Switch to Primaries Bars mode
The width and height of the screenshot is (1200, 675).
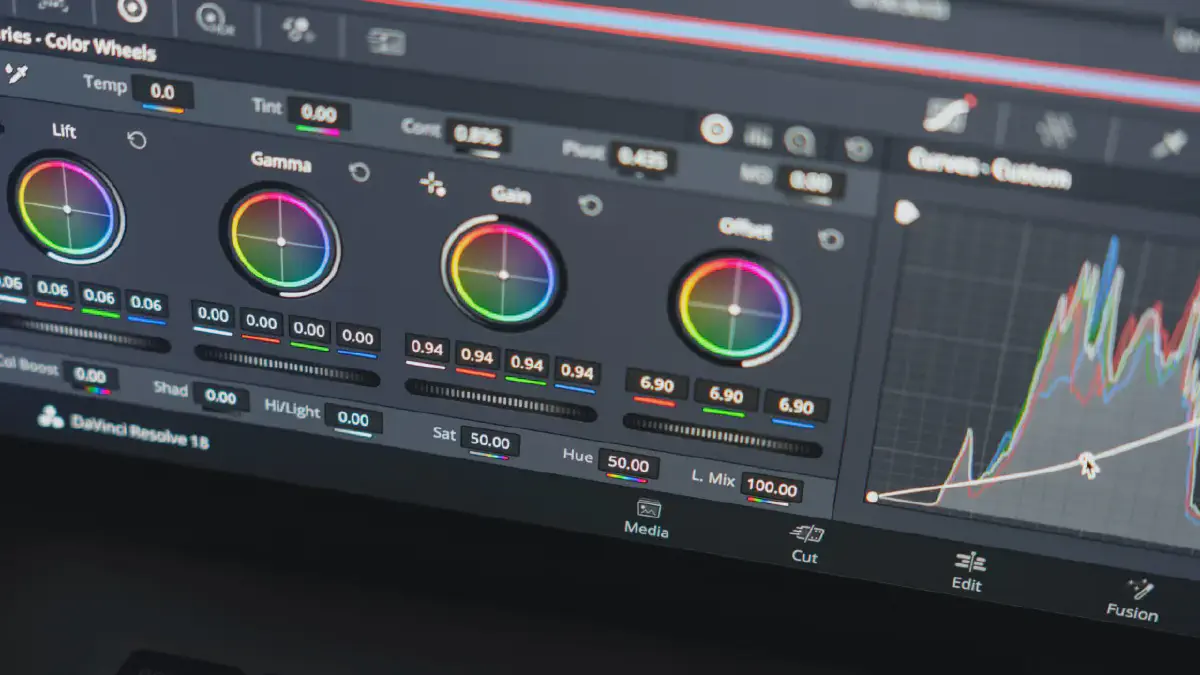click(x=759, y=135)
